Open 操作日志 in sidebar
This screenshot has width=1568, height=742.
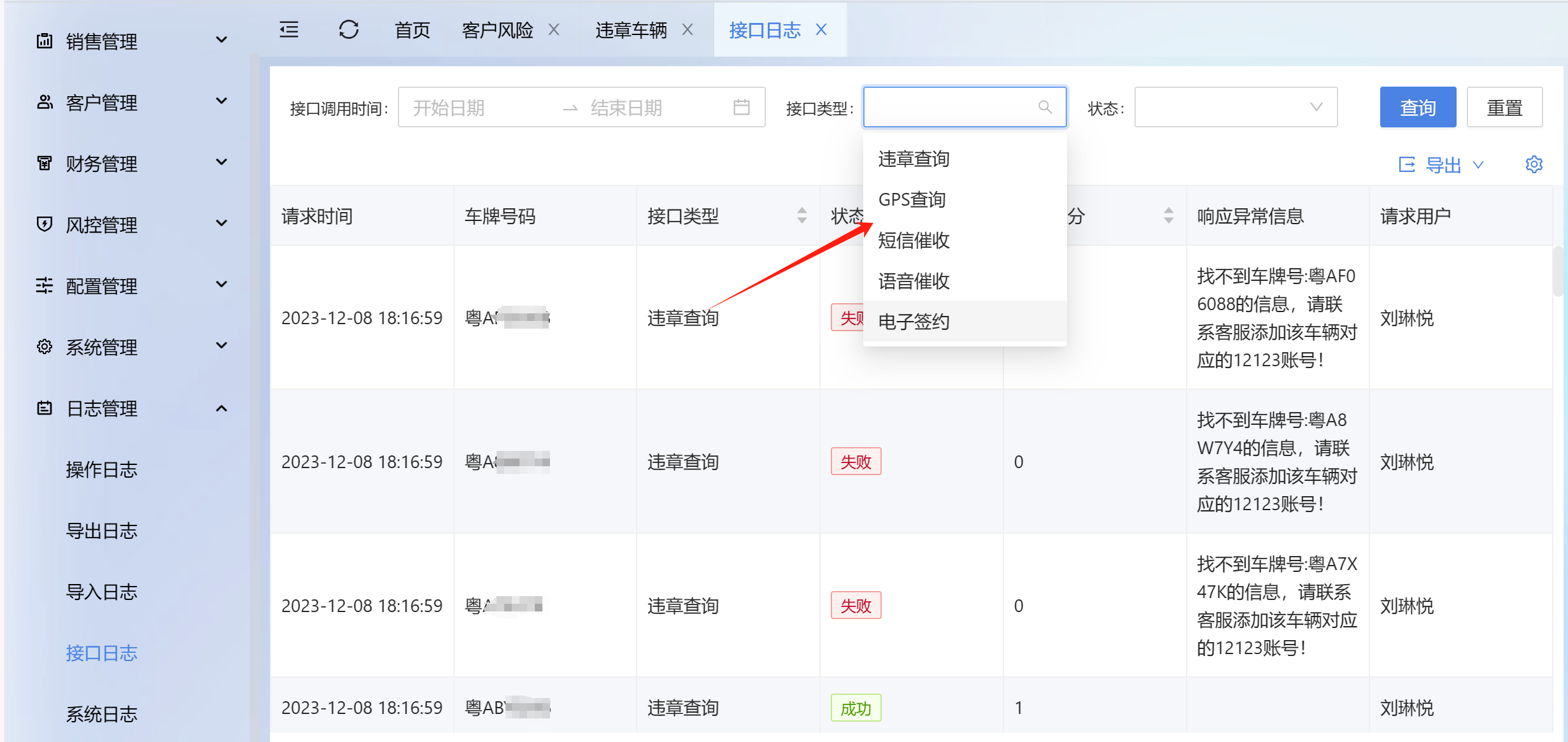click(x=102, y=470)
